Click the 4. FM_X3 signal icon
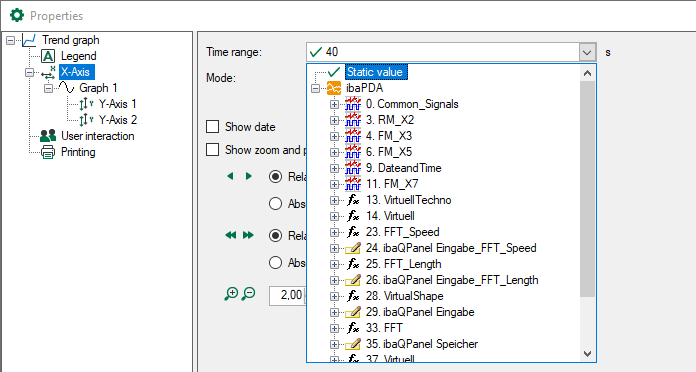Viewport: 696px width, 372px height. pyautogui.click(x=353, y=136)
